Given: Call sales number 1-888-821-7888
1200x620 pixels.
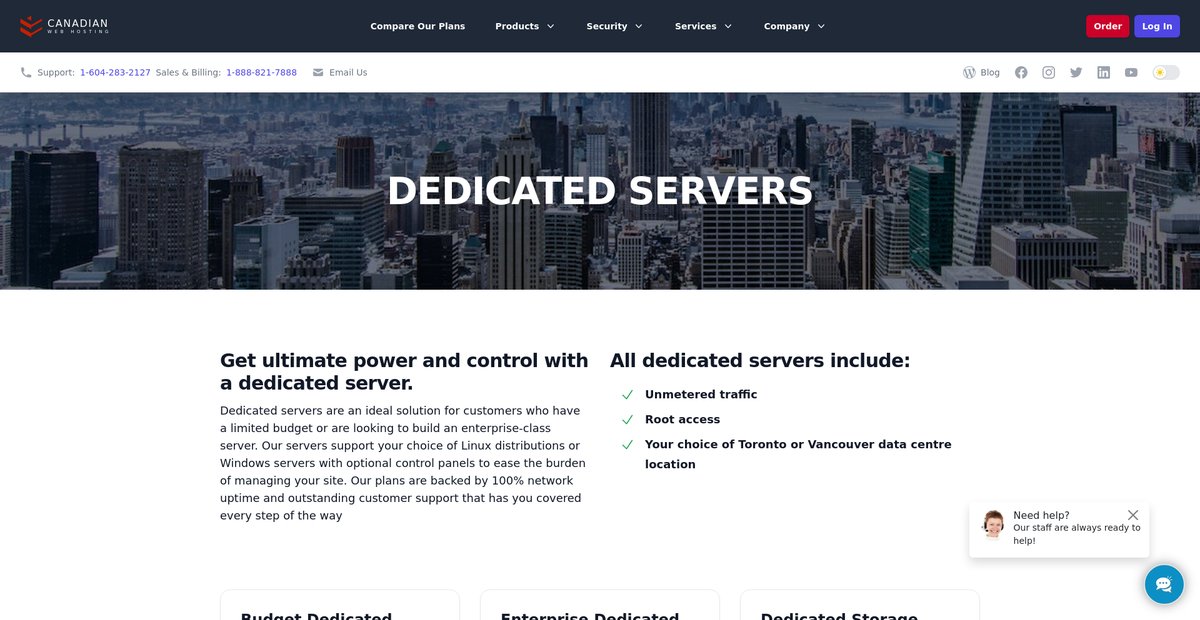Looking at the screenshot, I should pos(261,72).
